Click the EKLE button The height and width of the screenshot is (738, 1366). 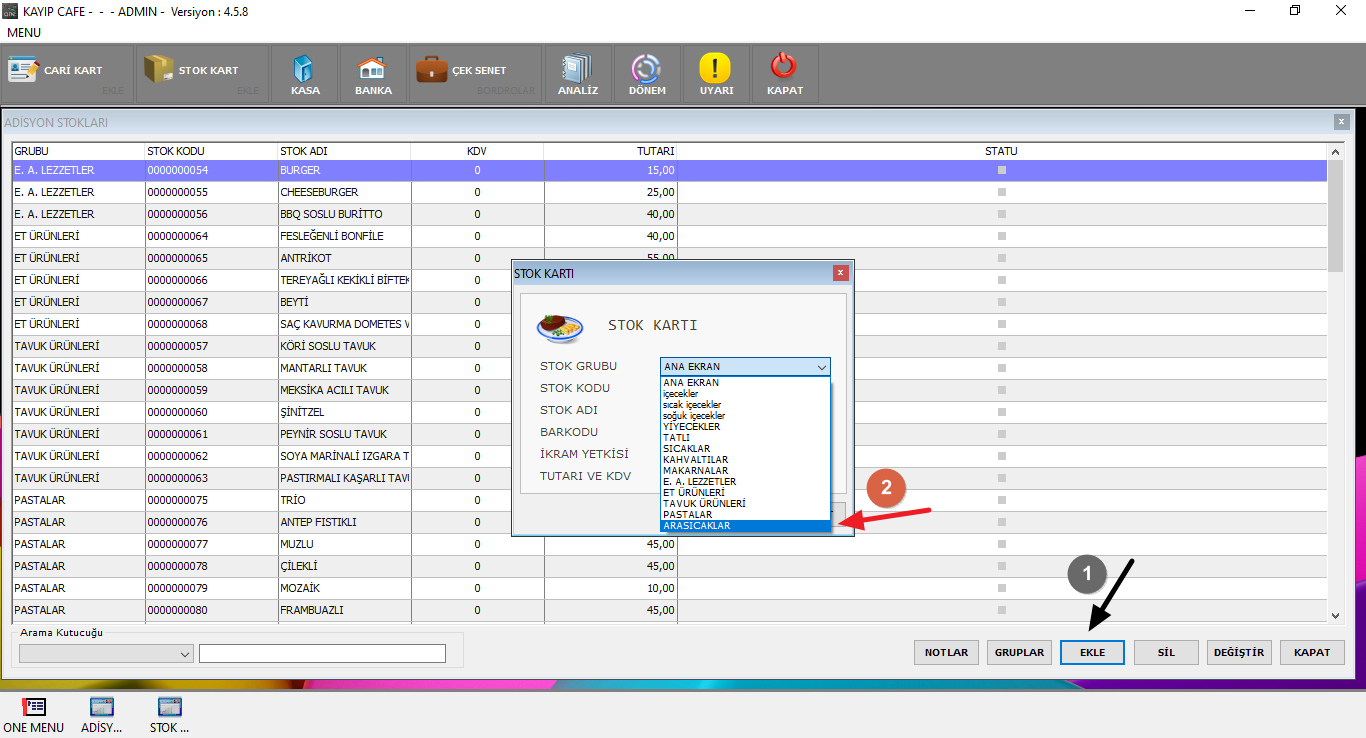(x=1093, y=652)
